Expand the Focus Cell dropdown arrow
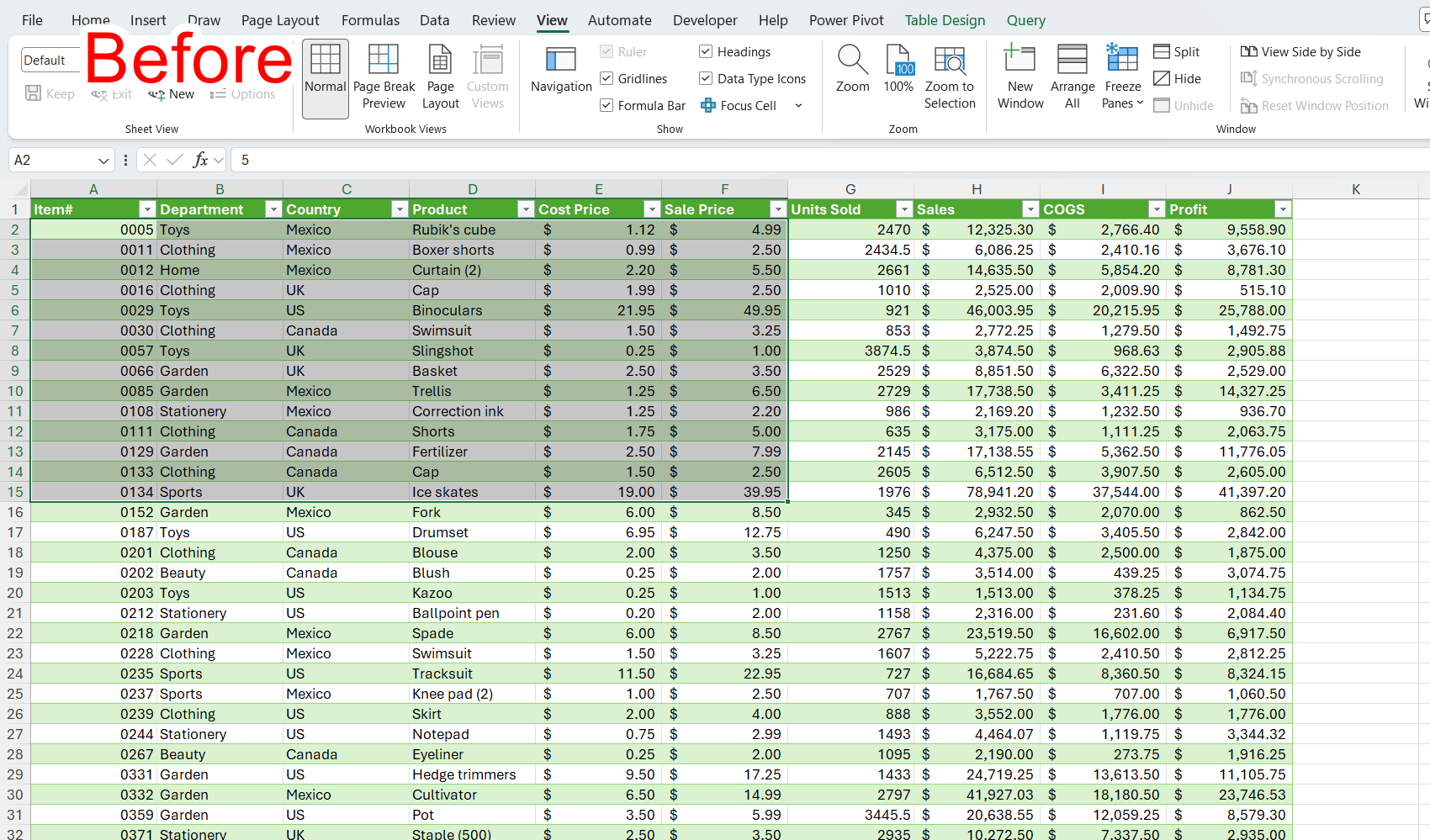The height and width of the screenshot is (840, 1430). [798, 106]
